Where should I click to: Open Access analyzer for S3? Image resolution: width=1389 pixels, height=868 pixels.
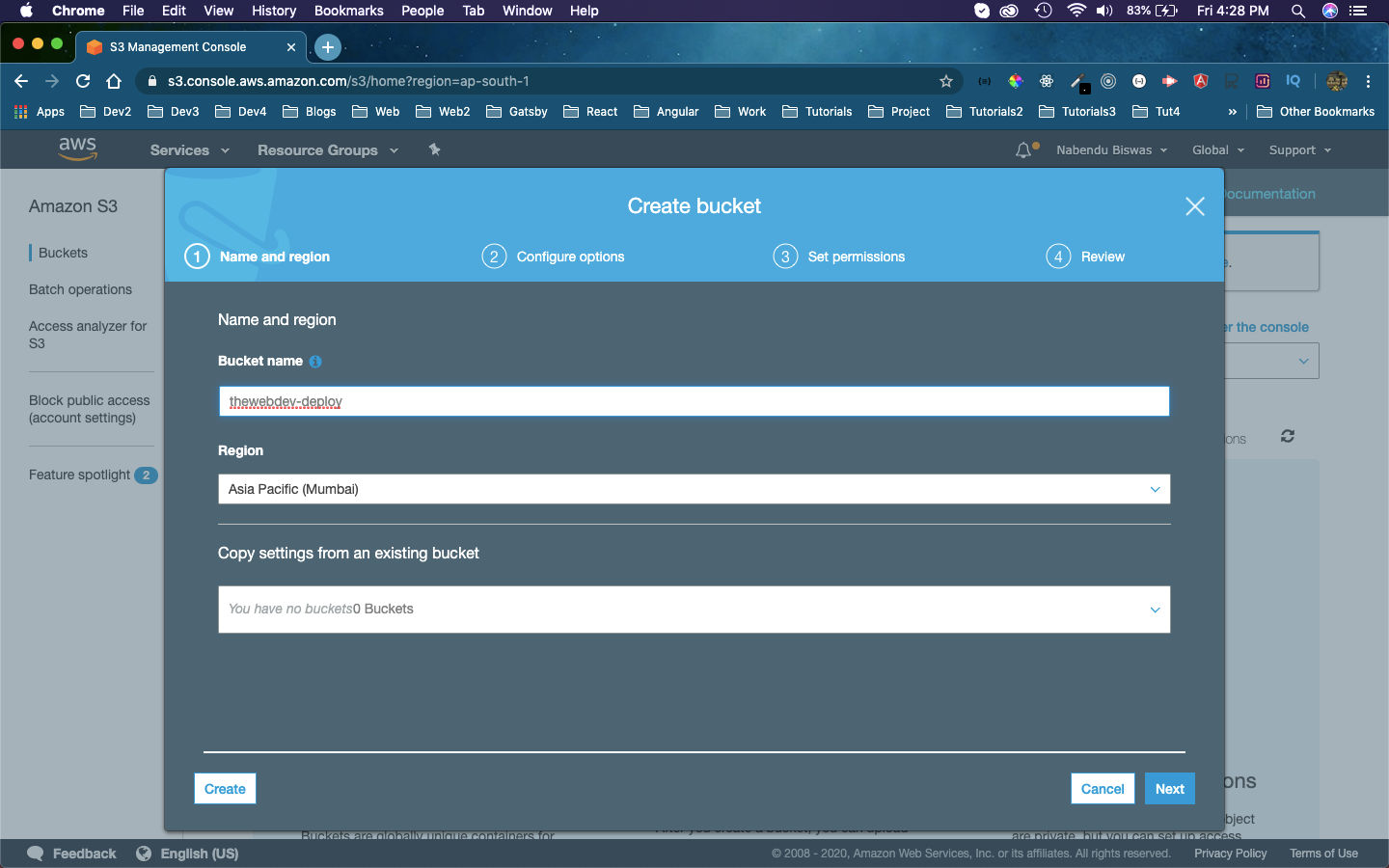88,335
